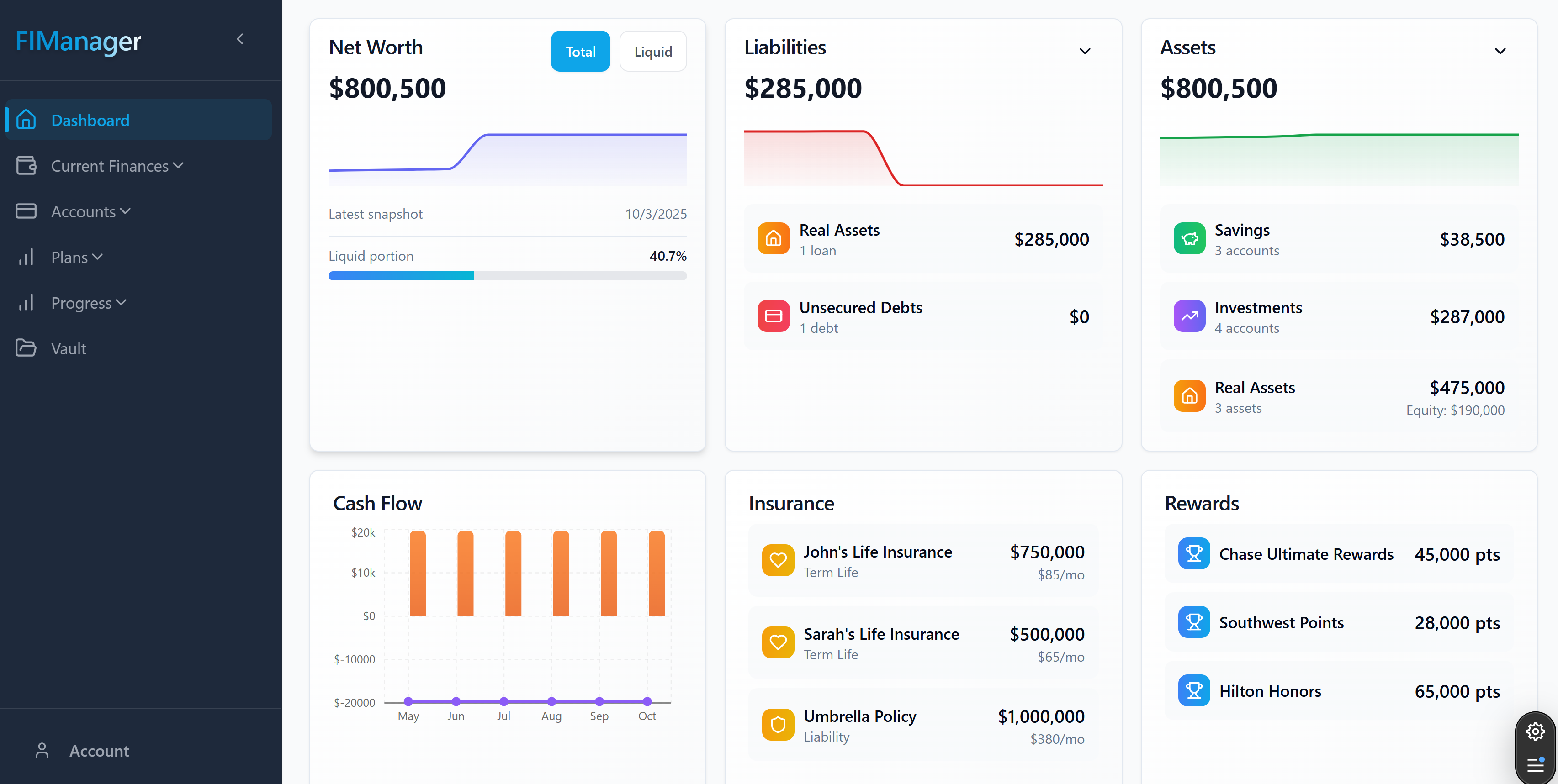
Task: Click the Liquid portion progress bar
Action: [508, 276]
